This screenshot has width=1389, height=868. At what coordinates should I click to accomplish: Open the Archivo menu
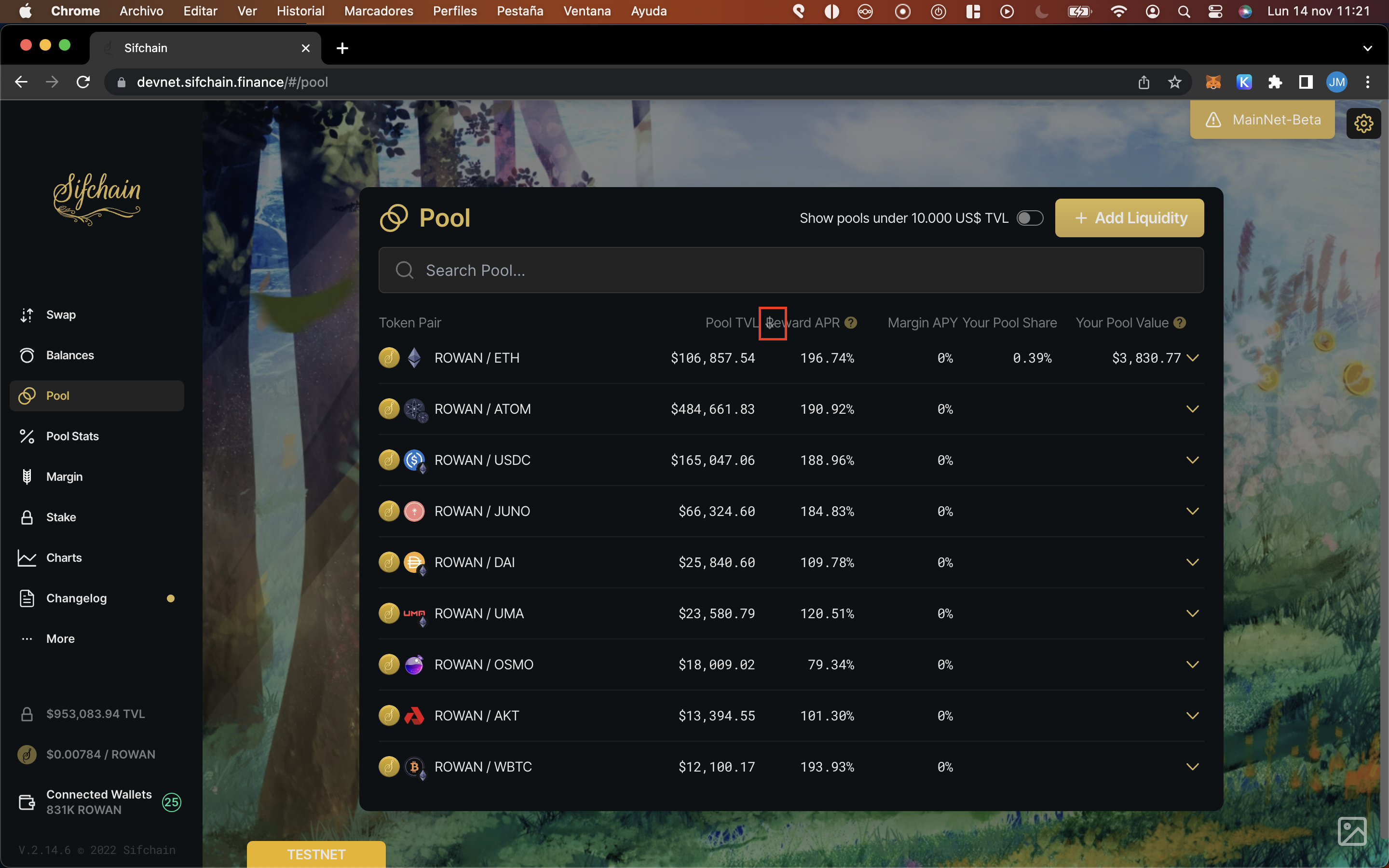(x=141, y=12)
